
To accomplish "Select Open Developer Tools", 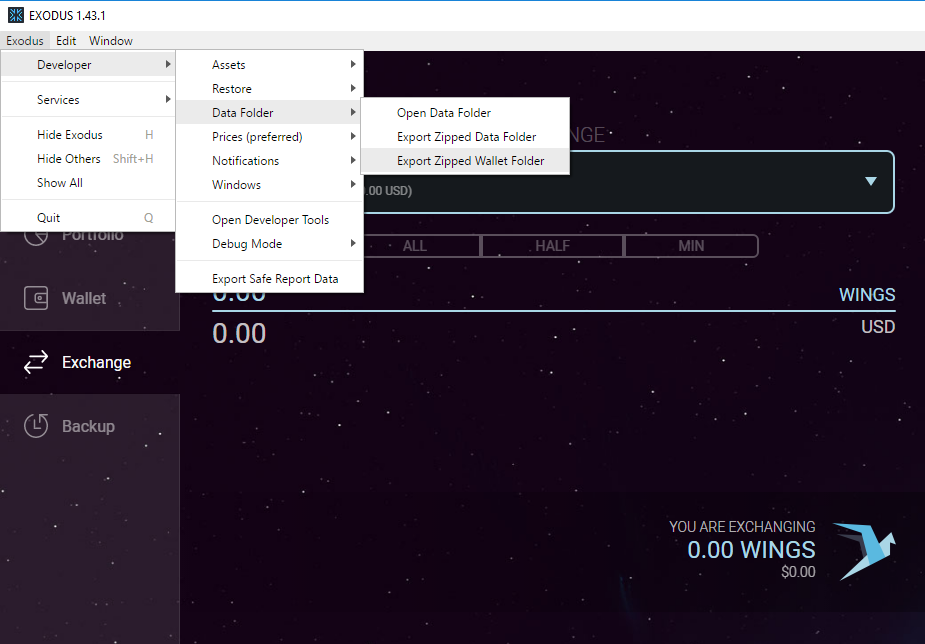I will pyautogui.click(x=270, y=219).
